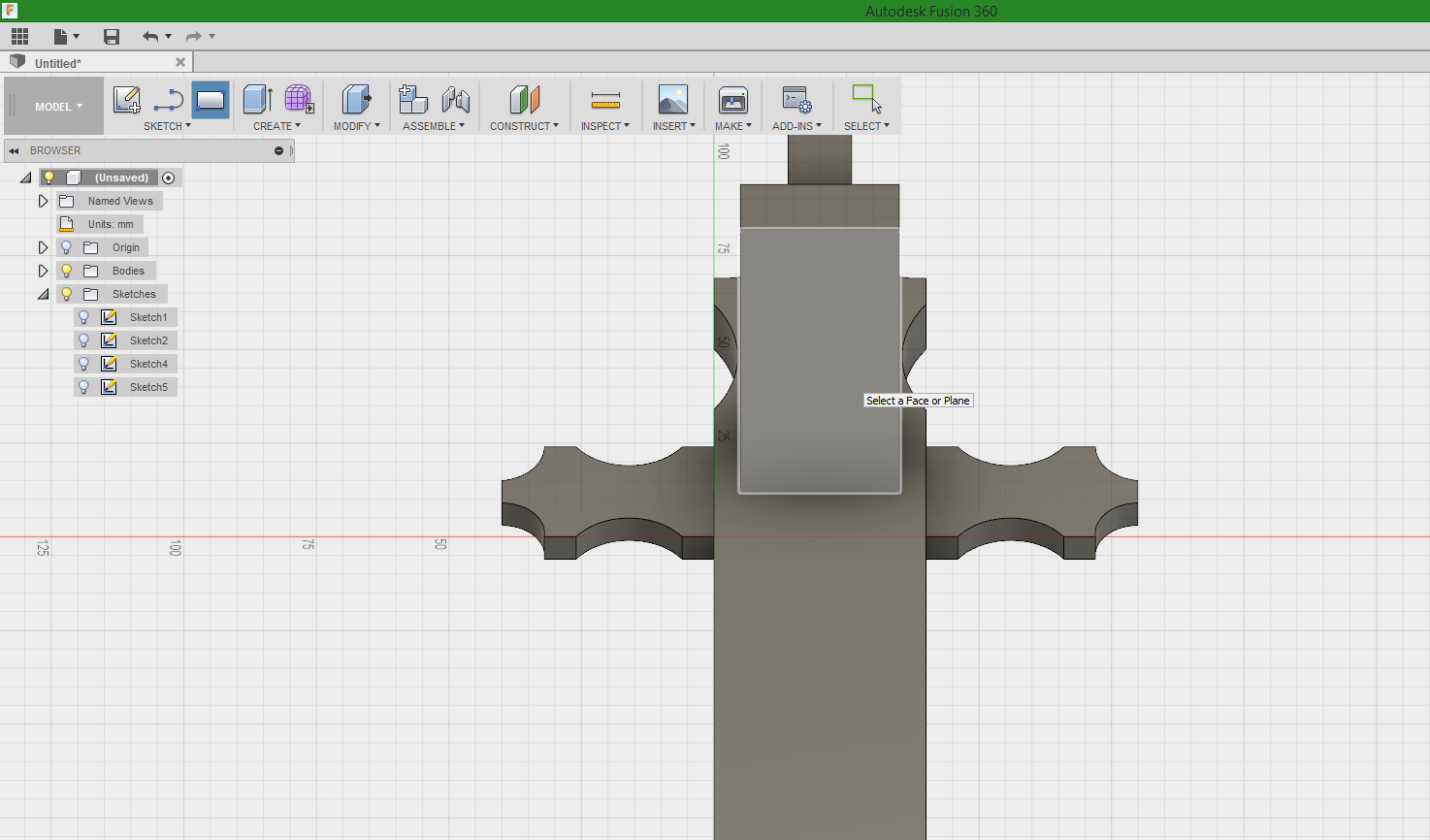Select the Scripts and Add-Ins icon
This screenshot has width=1430, height=840.
click(797, 99)
